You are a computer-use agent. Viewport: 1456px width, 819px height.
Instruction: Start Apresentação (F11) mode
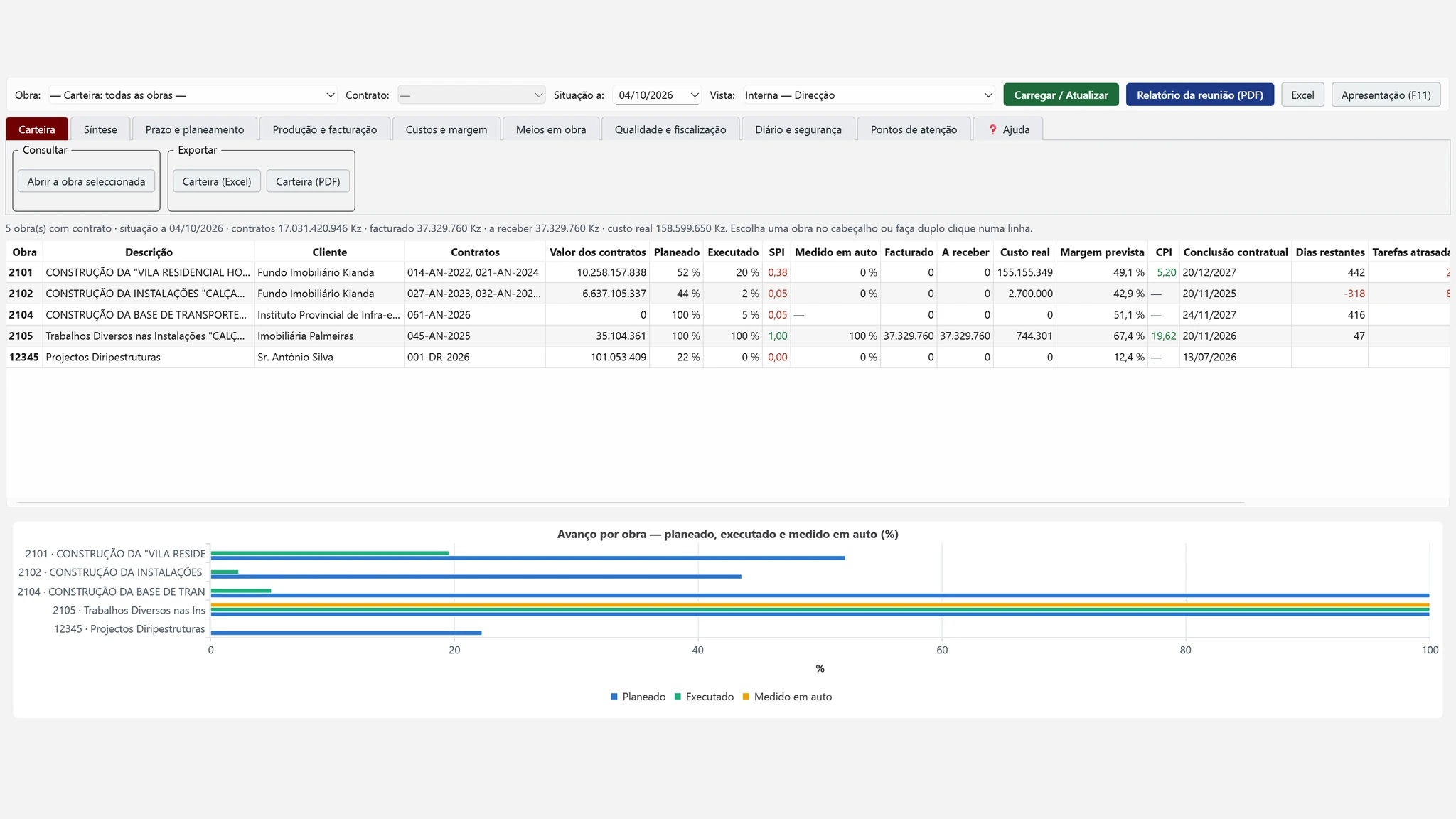click(x=1386, y=95)
